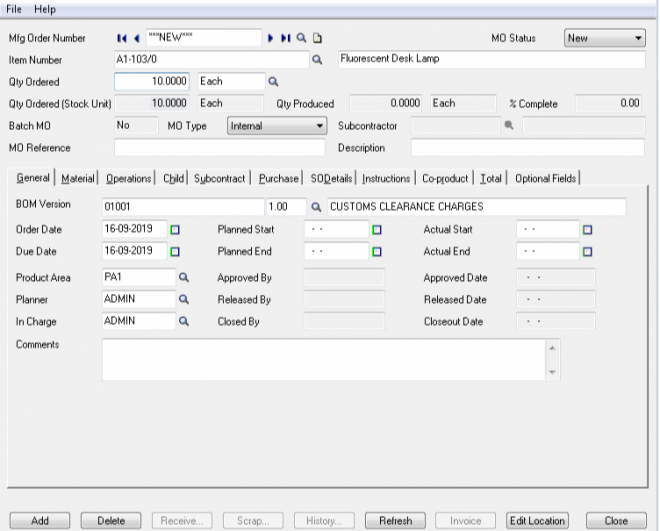
Task: Switch to the Material tab
Action: click(78, 178)
